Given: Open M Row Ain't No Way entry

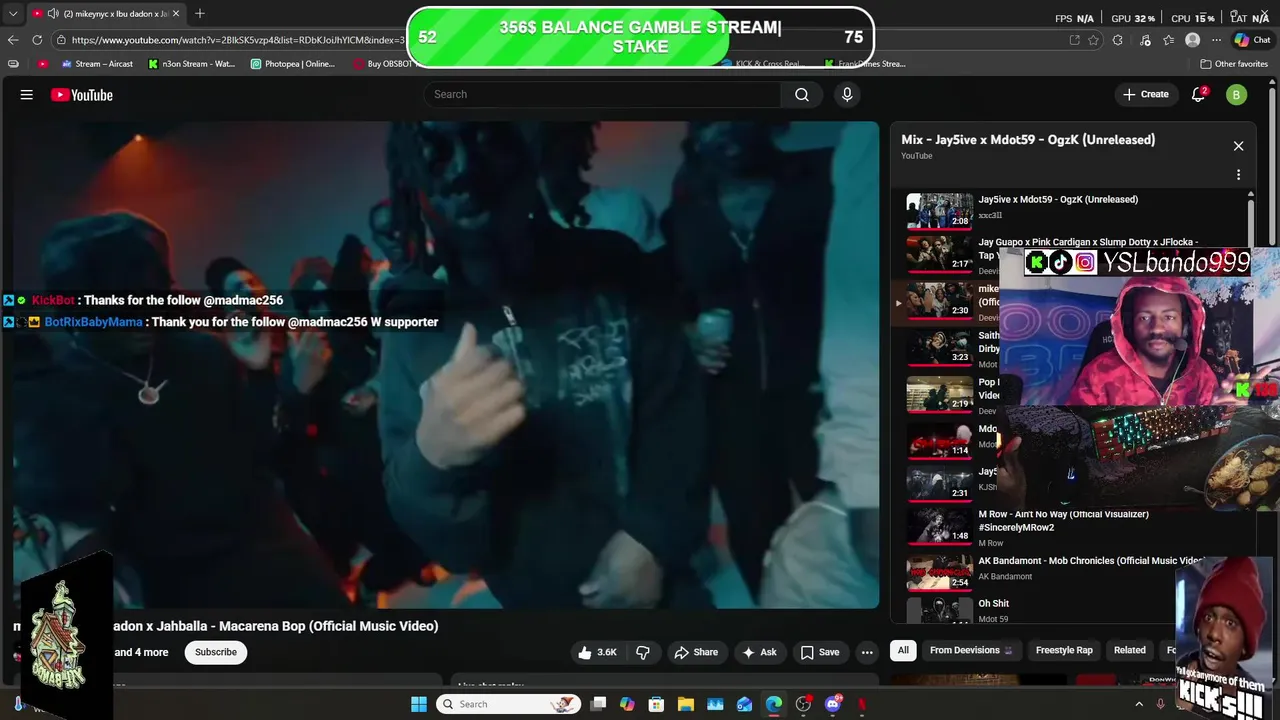Looking at the screenshot, I should 1070,527.
